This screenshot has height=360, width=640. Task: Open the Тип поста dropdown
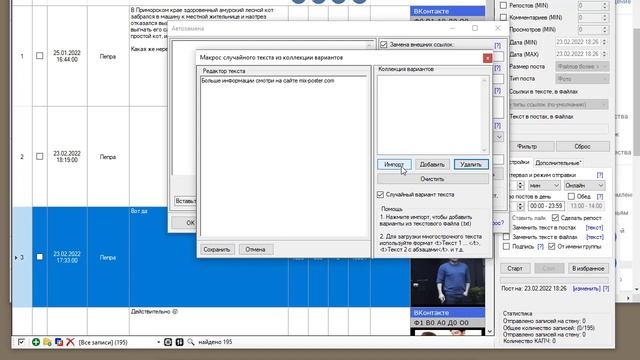tap(582, 78)
